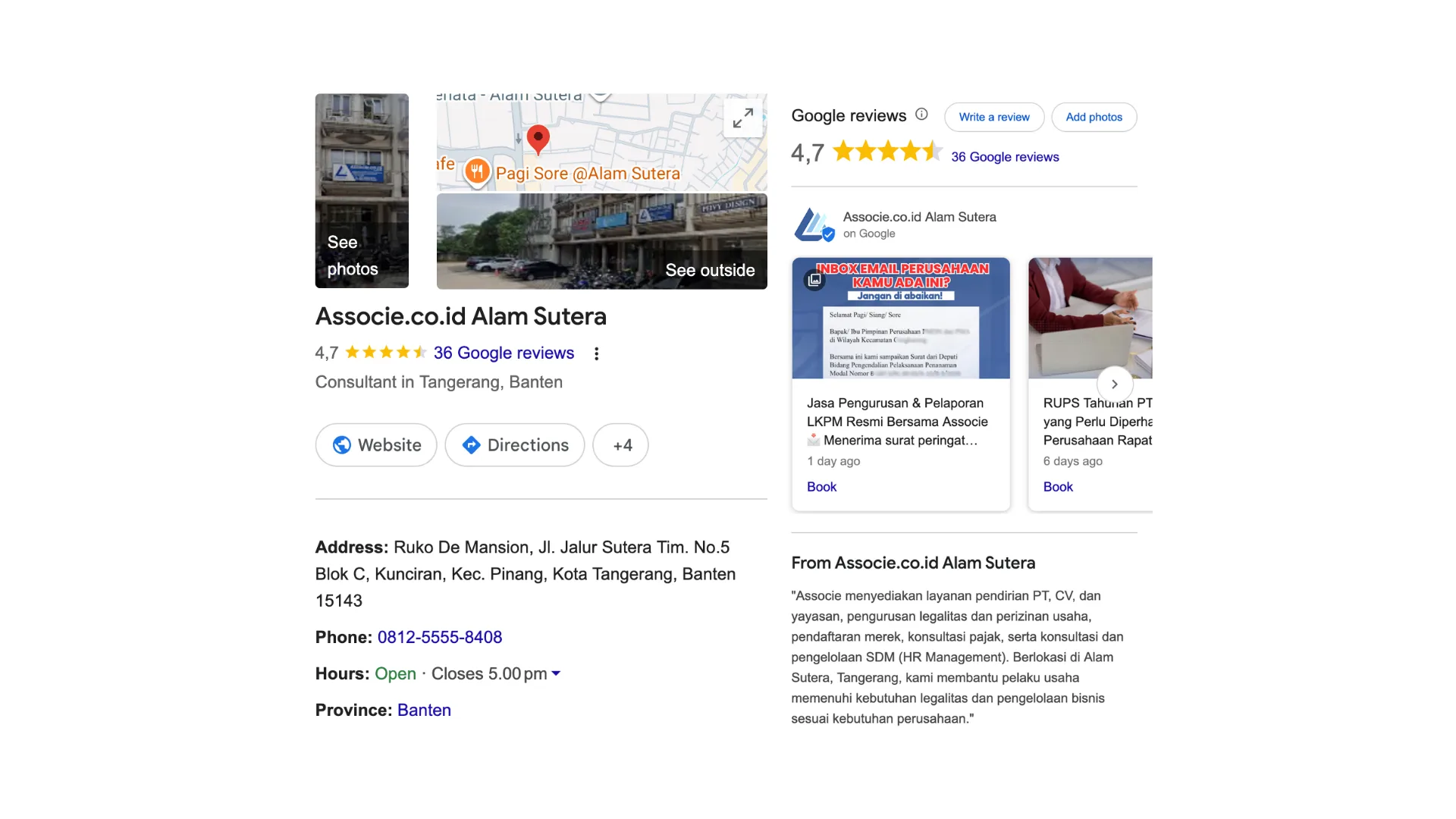Viewport: 1456px width, 819px height.
Task: Click Jasa Pengurusan & Pelaporan post text
Action: click(897, 422)
